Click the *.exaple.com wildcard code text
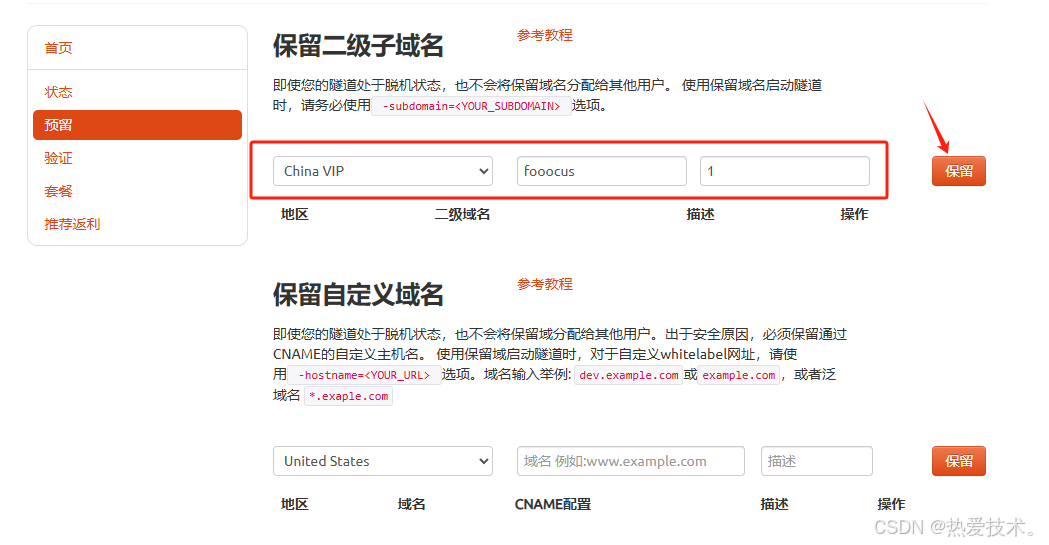Viewport: 1049px width, 545px height. tap(349, 397)
